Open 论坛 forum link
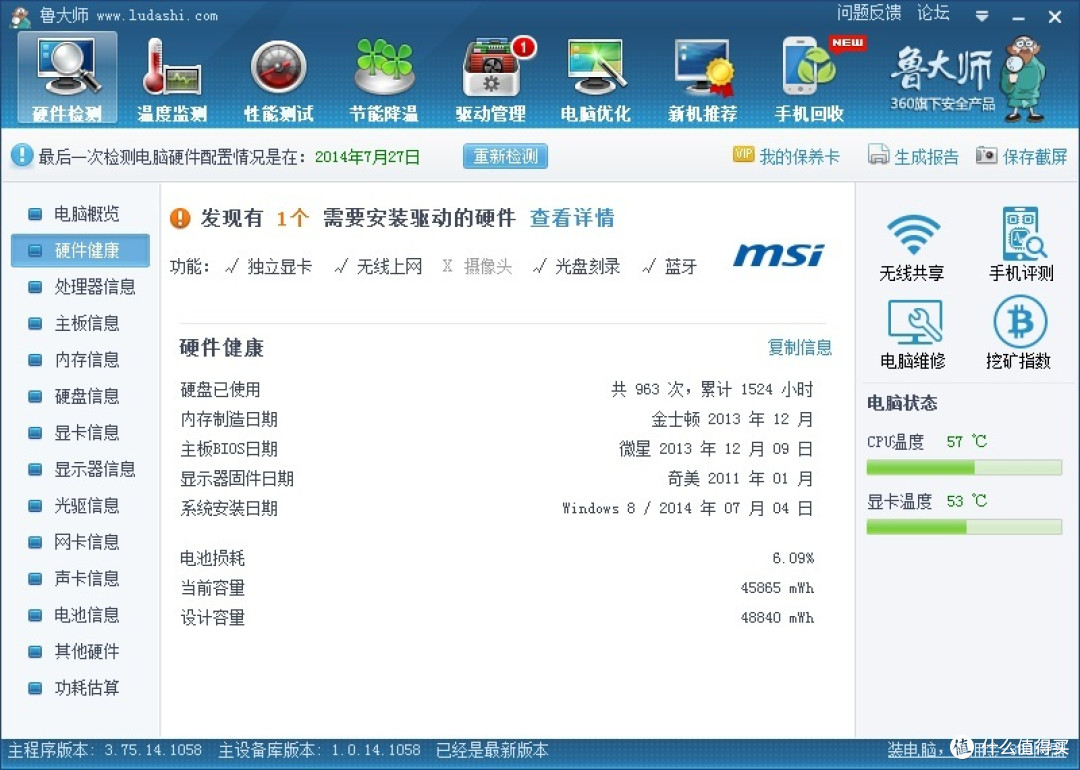Viewport: 1080px width, 770px height. (933, 12)
